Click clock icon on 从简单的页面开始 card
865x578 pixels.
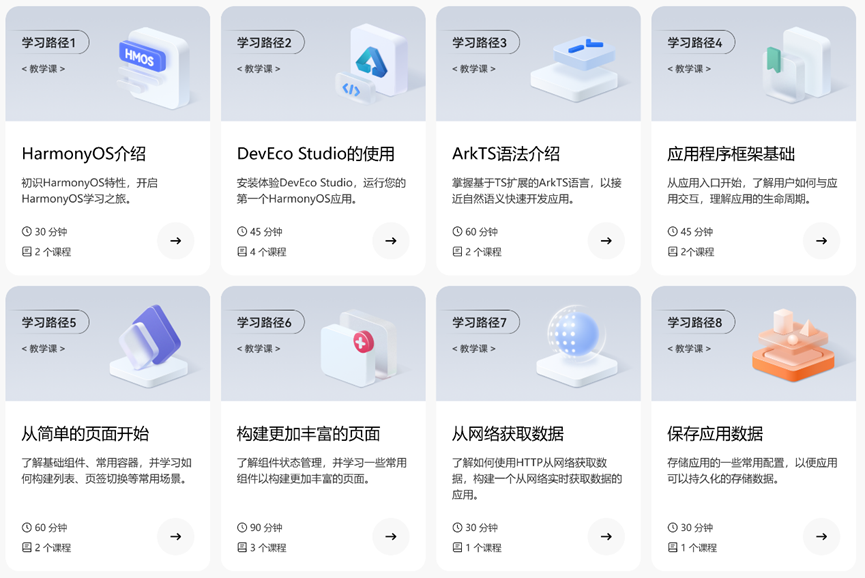(x=26, y=527)
